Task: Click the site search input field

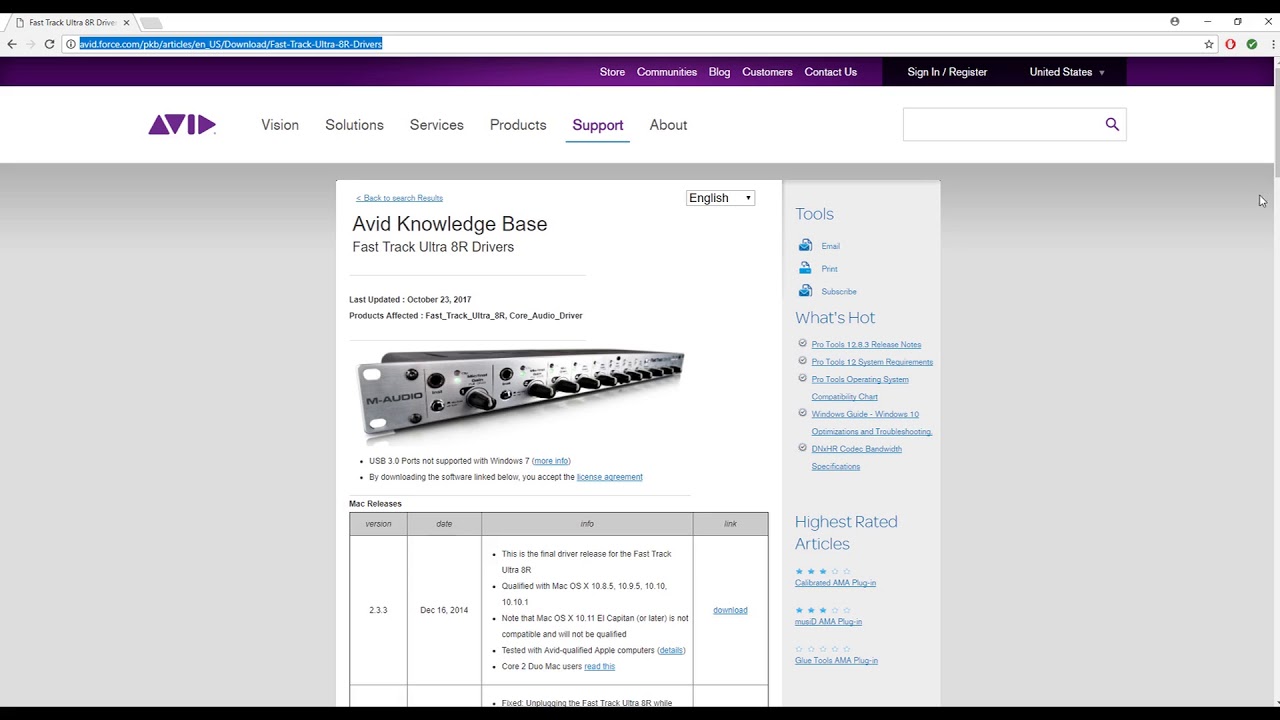Action: [1001, 124]
